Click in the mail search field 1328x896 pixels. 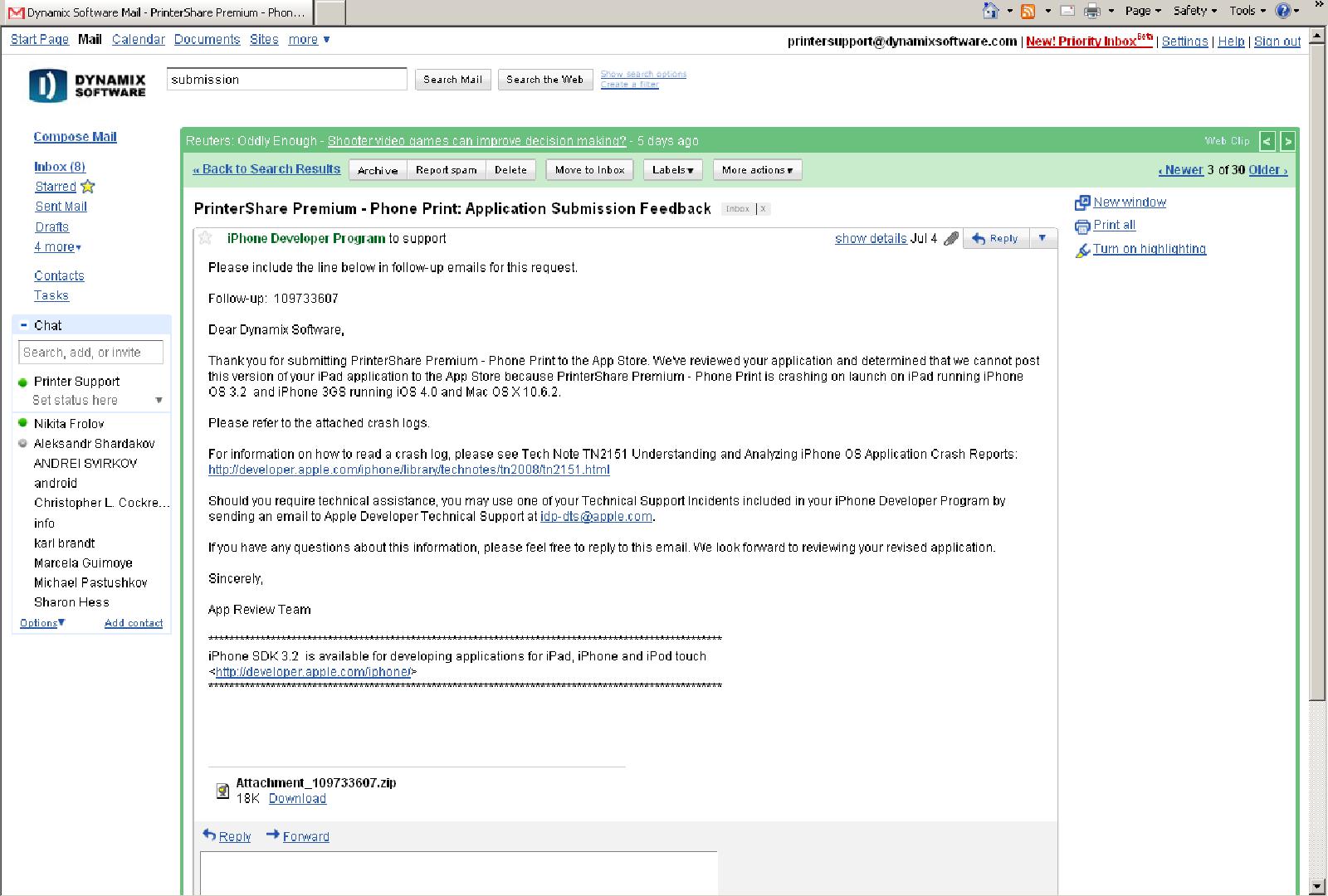pos(287,79)
